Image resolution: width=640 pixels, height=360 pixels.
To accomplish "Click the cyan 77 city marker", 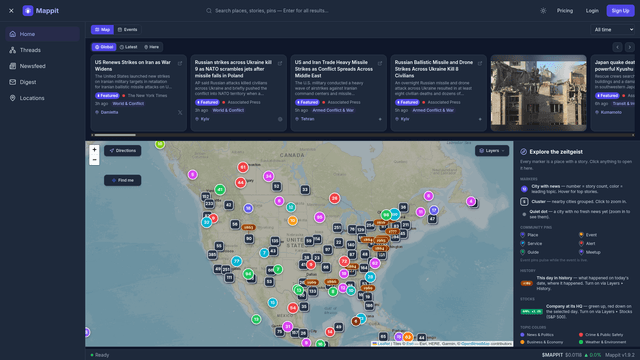I will 236,261.
